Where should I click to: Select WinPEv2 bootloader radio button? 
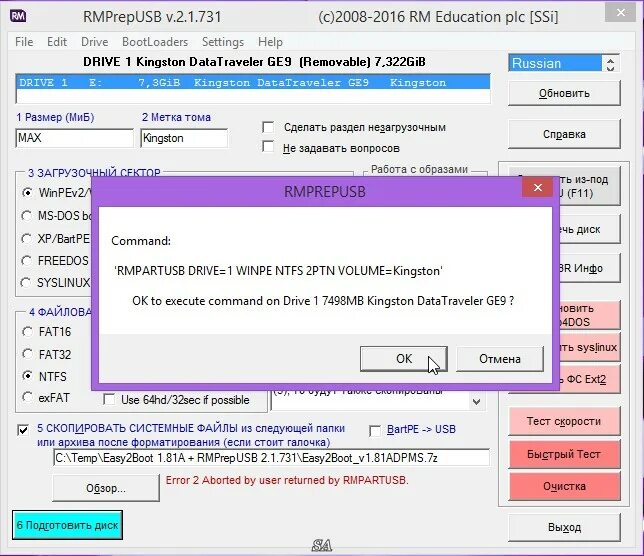tap(27, 192)
